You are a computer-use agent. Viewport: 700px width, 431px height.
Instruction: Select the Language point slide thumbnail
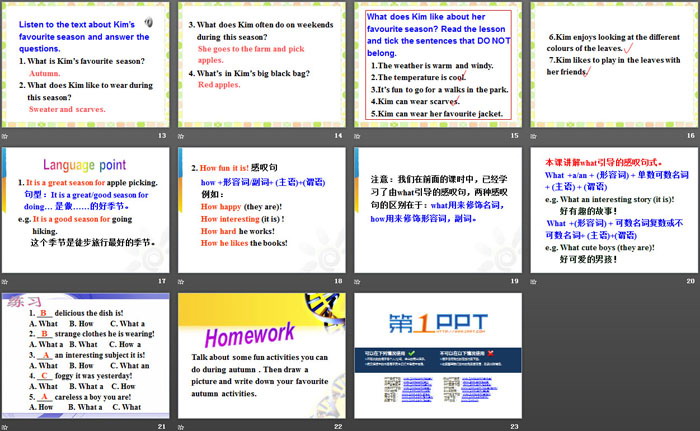tap(86, 210)
